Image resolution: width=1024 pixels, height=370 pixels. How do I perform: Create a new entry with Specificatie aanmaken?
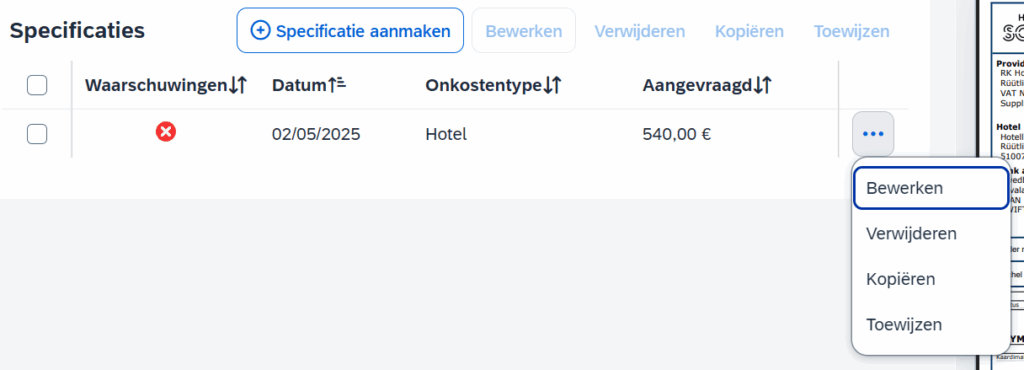pyautogui.click(x=350, y=31)
